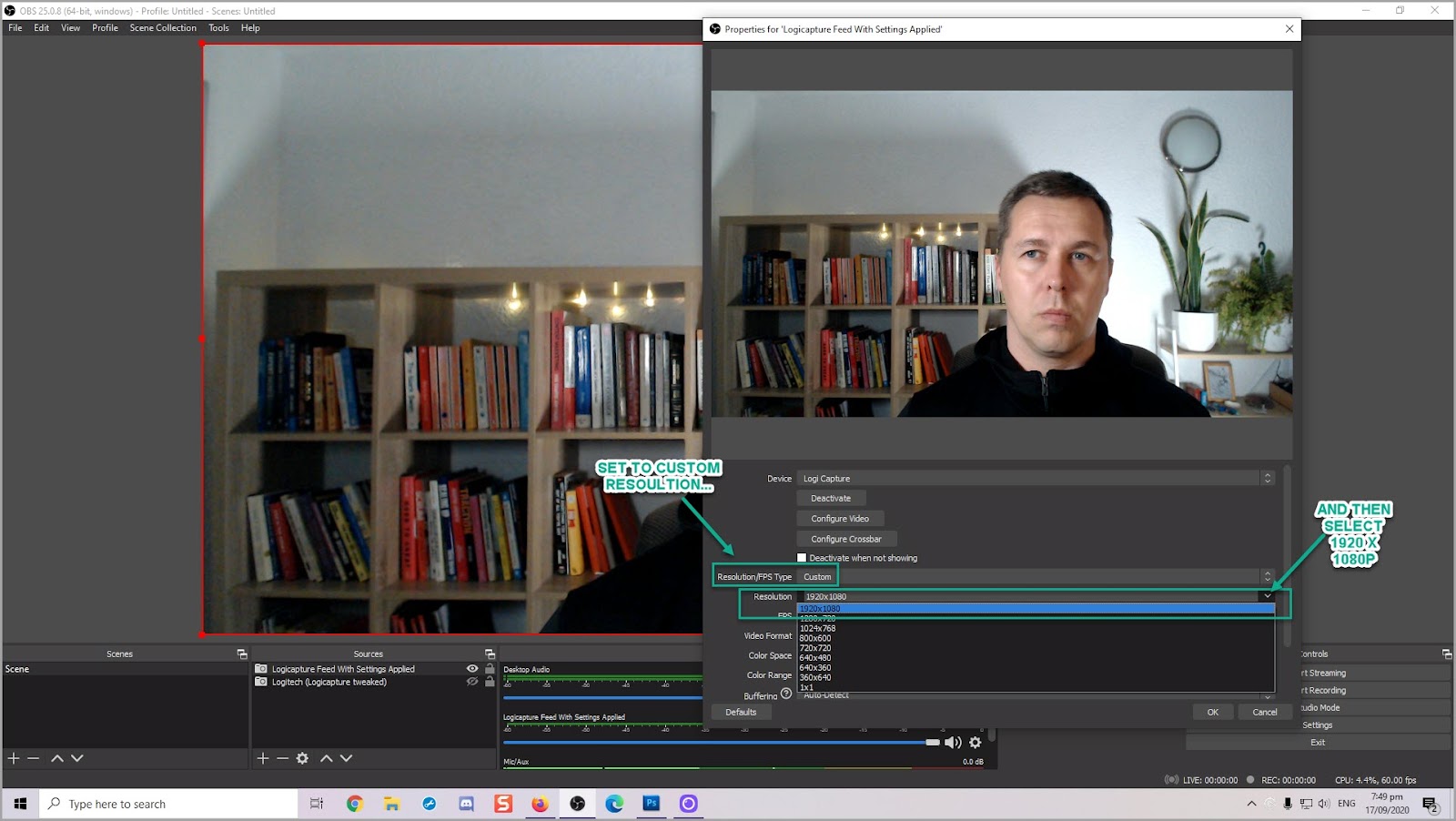Select 1920x1080 from the resolution list
This screenshot has width=1456, height=821.
pyautogui.click(x=1036, y=609)
